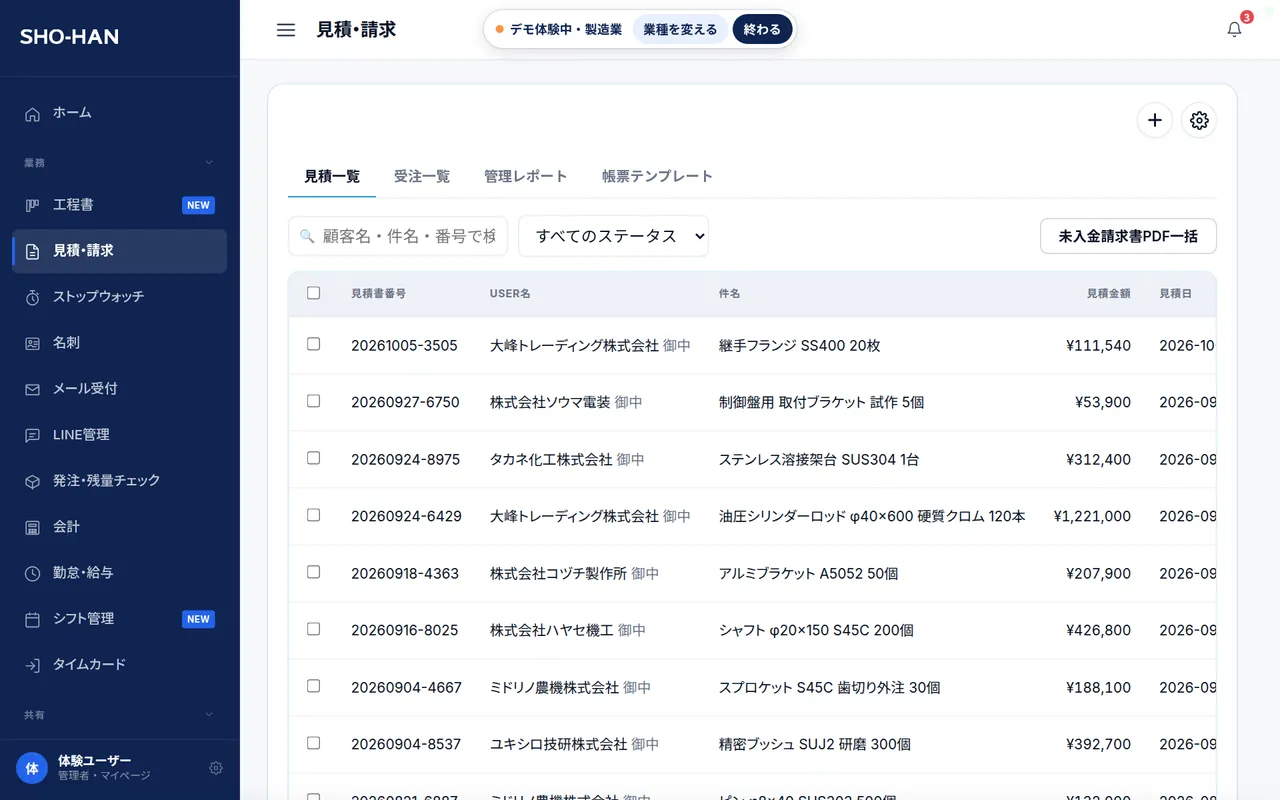
Task: Click user settings gear in sidebar footer
Action: (x=216, y=768)
